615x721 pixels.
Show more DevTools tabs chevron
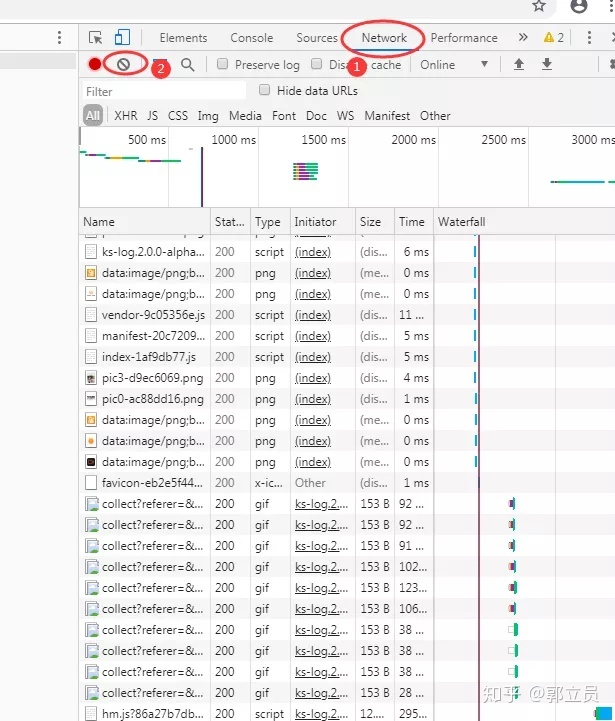pos(523,37)
